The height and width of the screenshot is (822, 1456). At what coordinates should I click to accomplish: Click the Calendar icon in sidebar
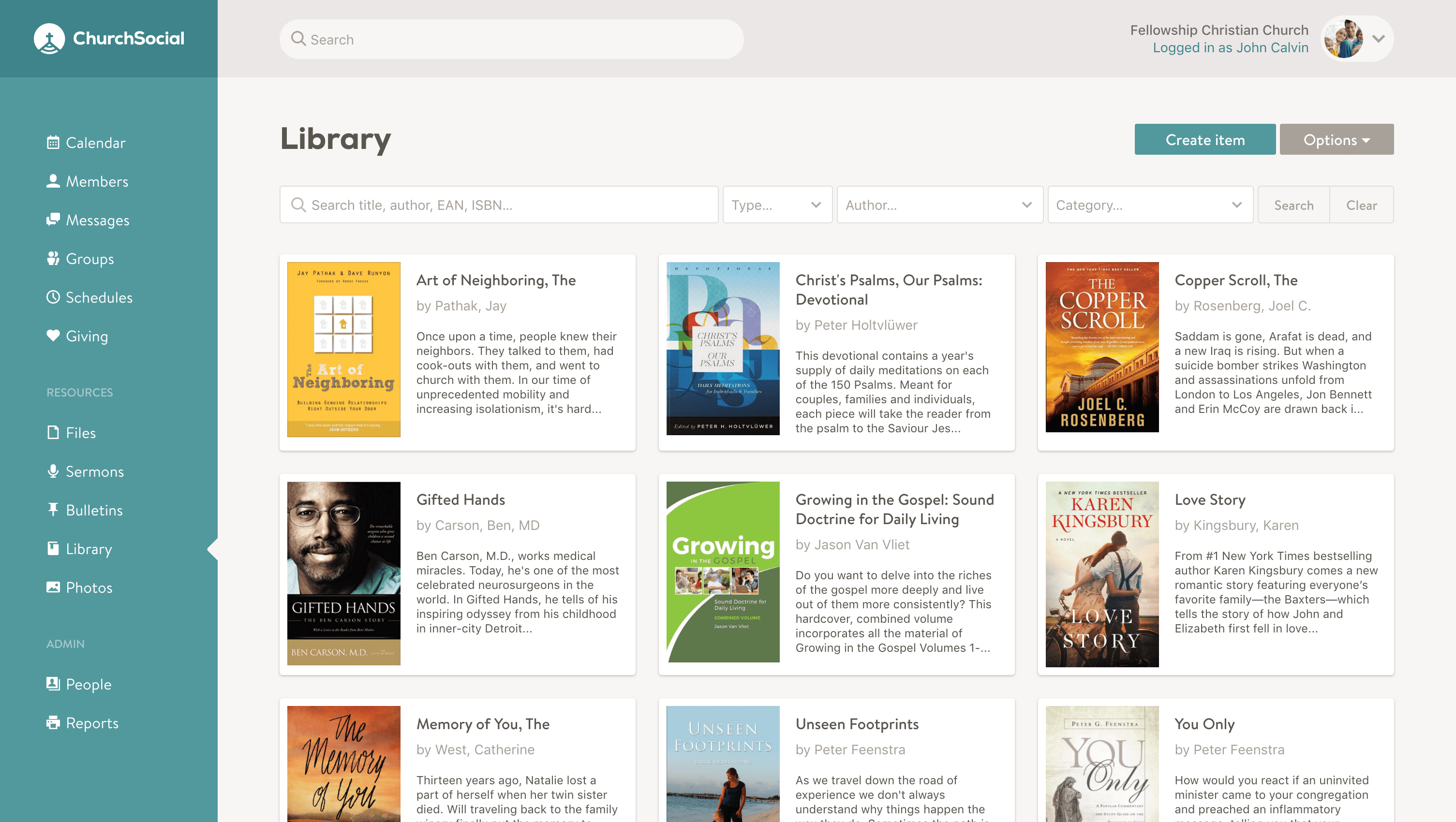pyautogui.click(x=52, y=142)
